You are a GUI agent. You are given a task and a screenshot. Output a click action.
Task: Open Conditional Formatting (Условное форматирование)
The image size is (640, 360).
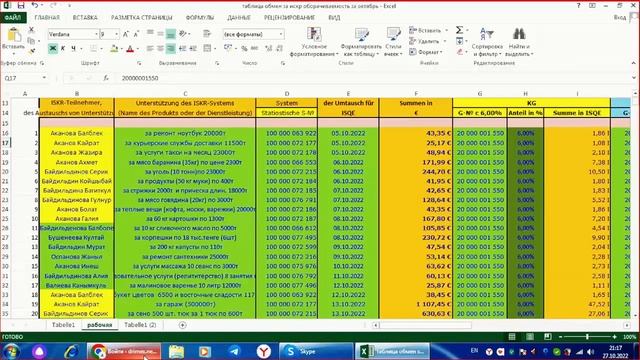pyautogui.click(x=314, y=42)
